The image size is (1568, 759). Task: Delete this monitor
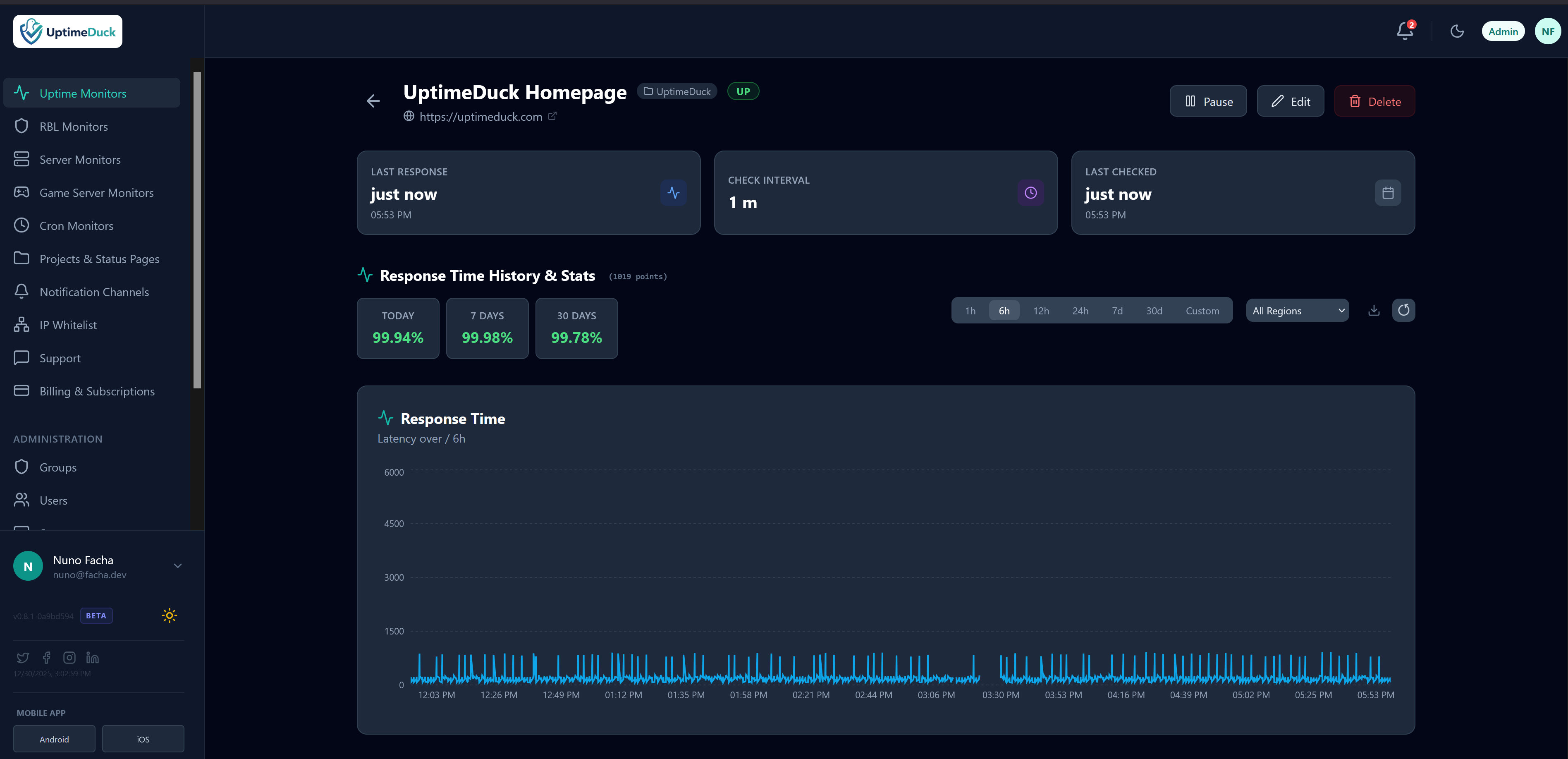[1374, 101]
